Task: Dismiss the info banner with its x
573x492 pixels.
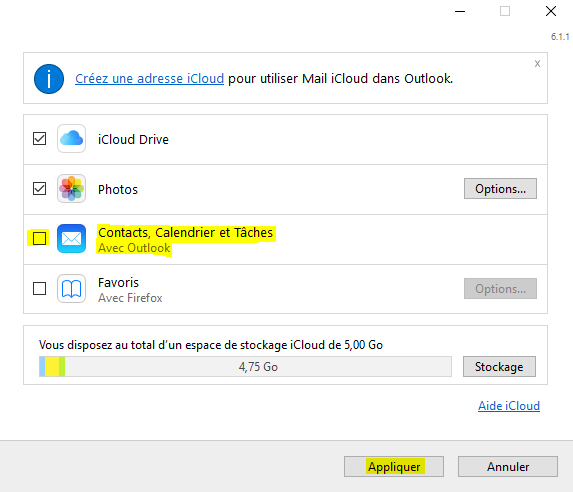Action: 537,64
